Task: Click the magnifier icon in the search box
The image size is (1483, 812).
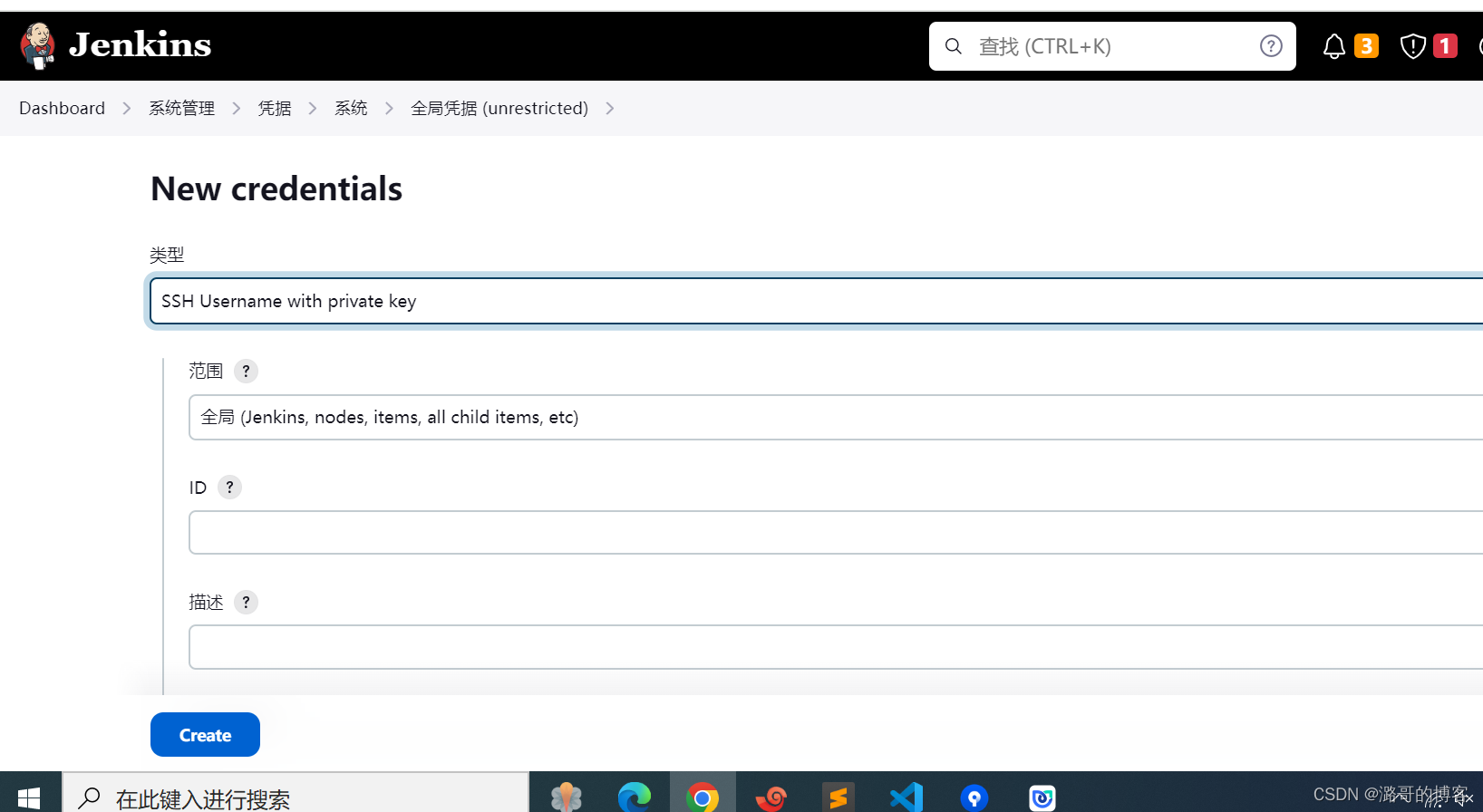Action: tap(954, 46)
